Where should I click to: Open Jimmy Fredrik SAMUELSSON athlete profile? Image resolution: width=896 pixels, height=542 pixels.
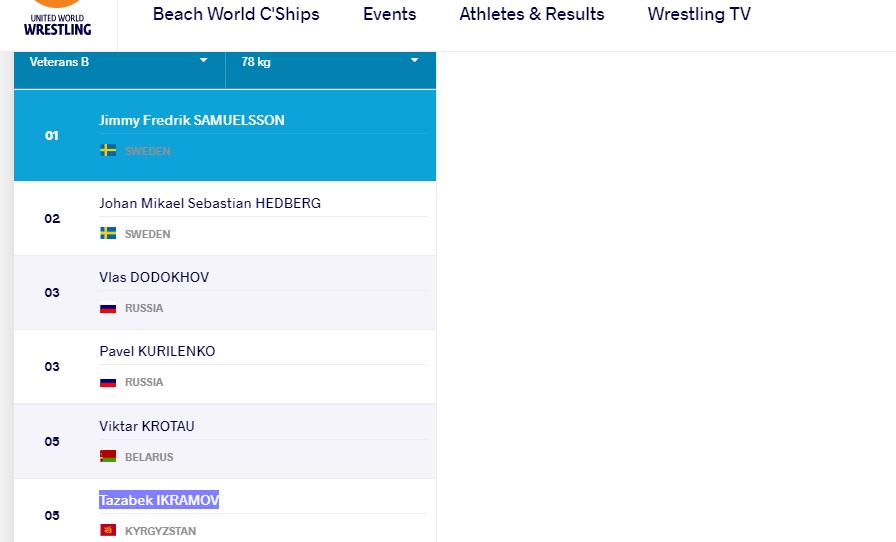[191, 120]
